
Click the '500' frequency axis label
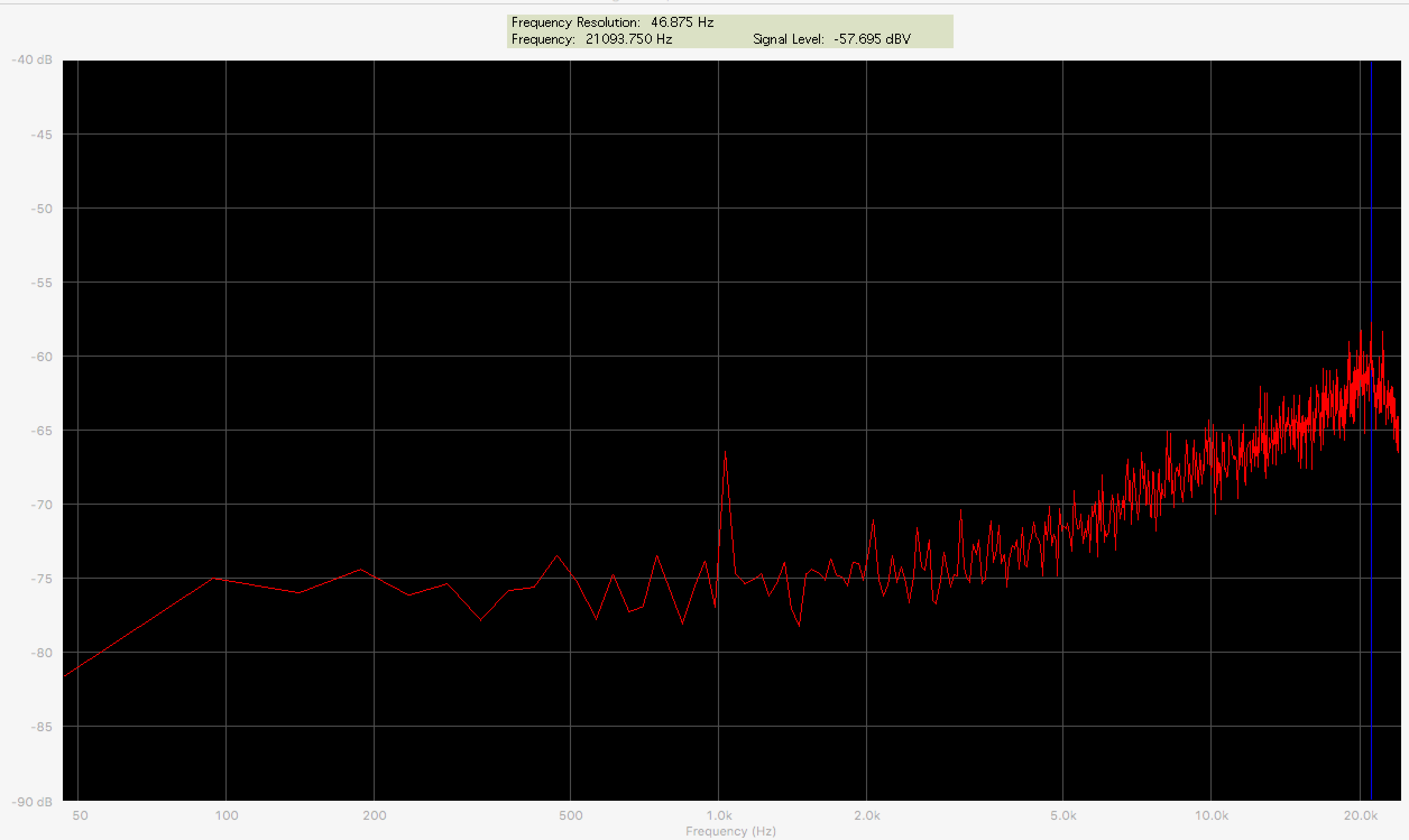570,816
